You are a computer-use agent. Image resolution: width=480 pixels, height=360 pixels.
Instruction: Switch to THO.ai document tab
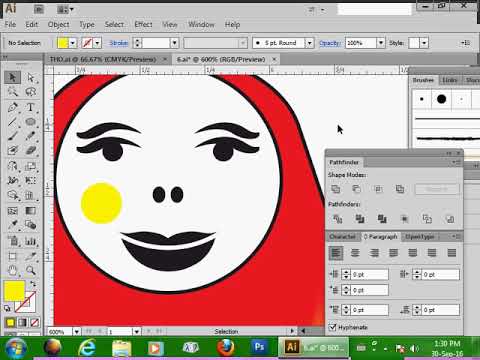[x=103, y=60]
